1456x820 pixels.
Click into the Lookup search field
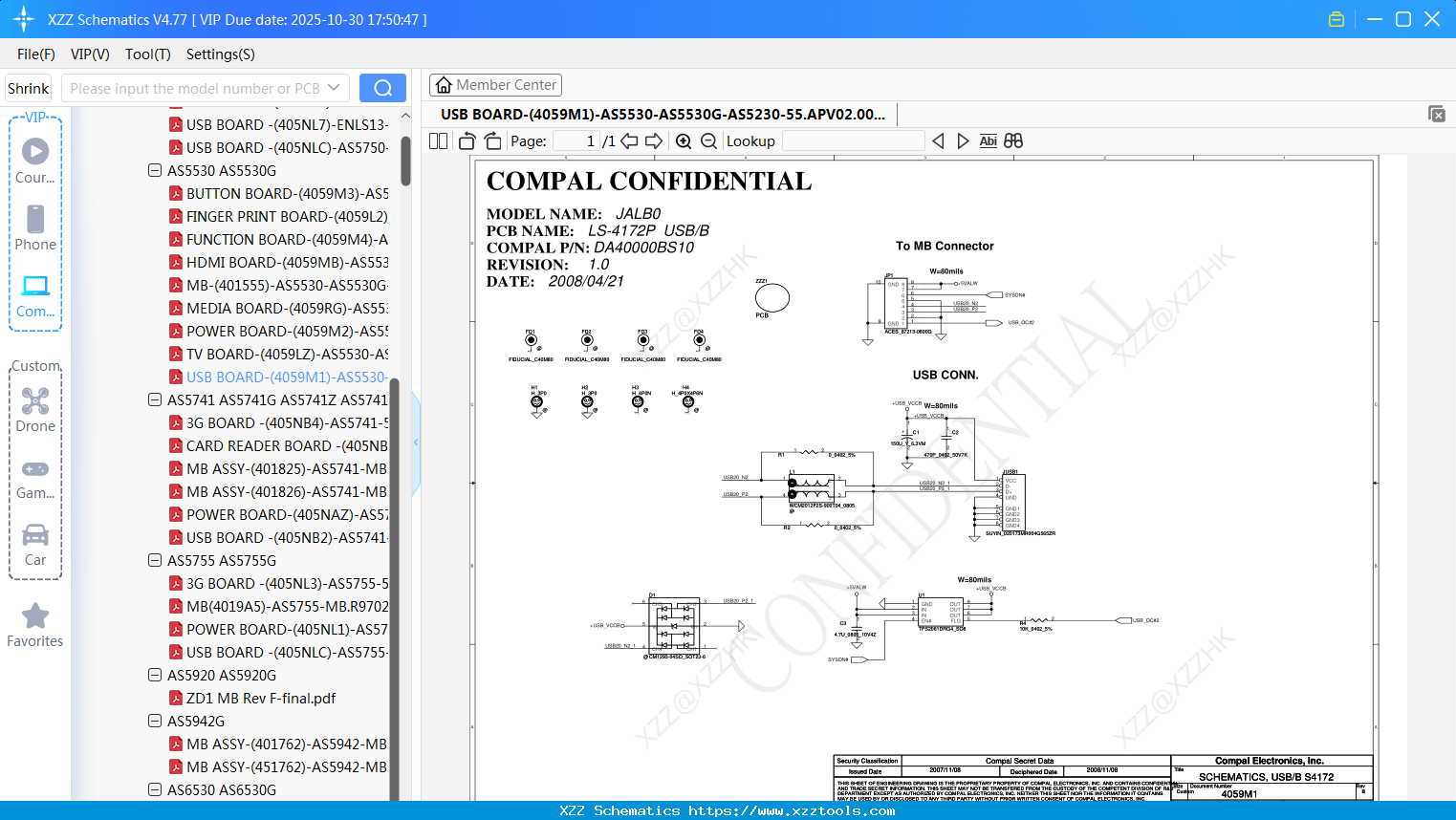tap(853, 141)
